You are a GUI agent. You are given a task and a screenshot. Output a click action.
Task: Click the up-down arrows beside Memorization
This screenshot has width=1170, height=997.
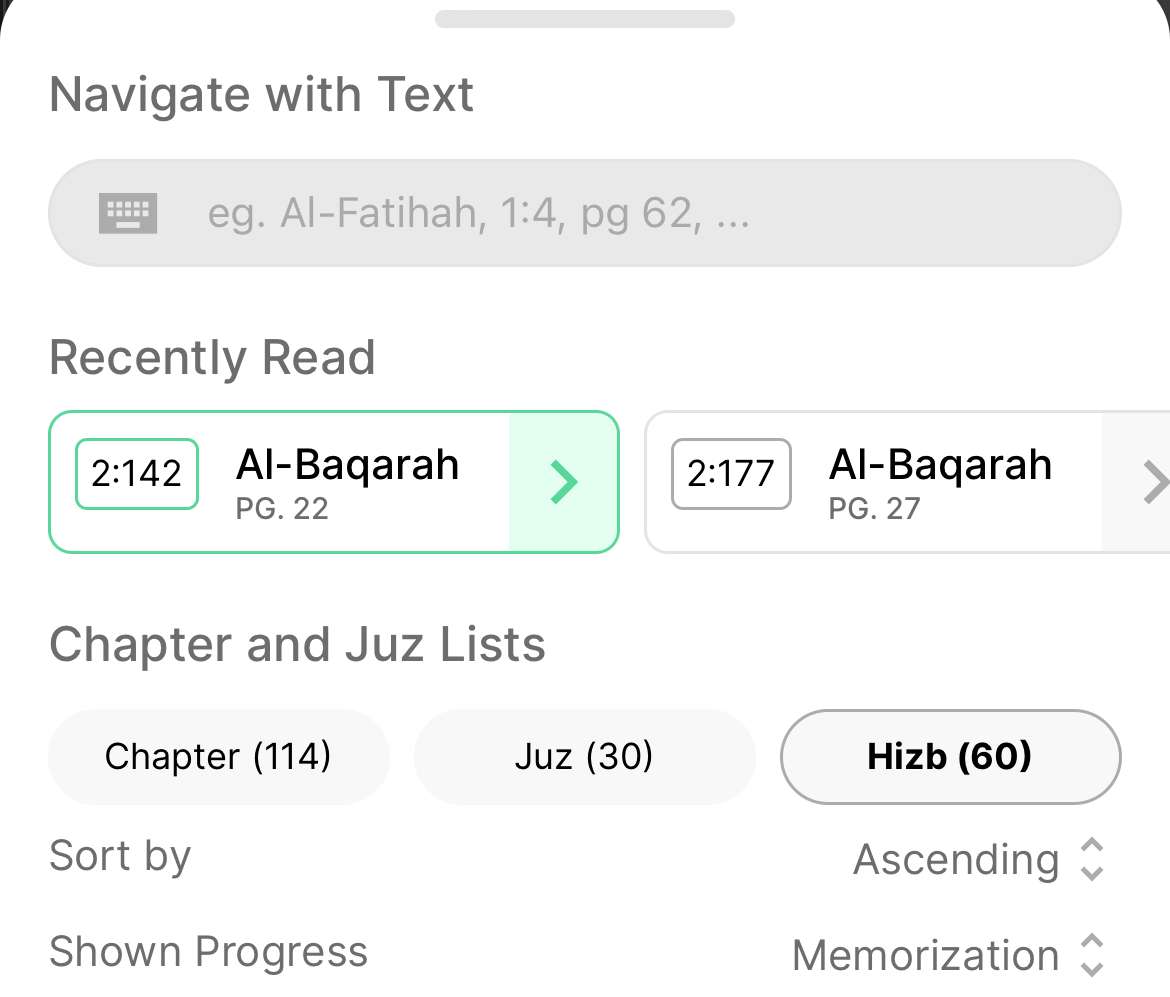coord(1092,955)
